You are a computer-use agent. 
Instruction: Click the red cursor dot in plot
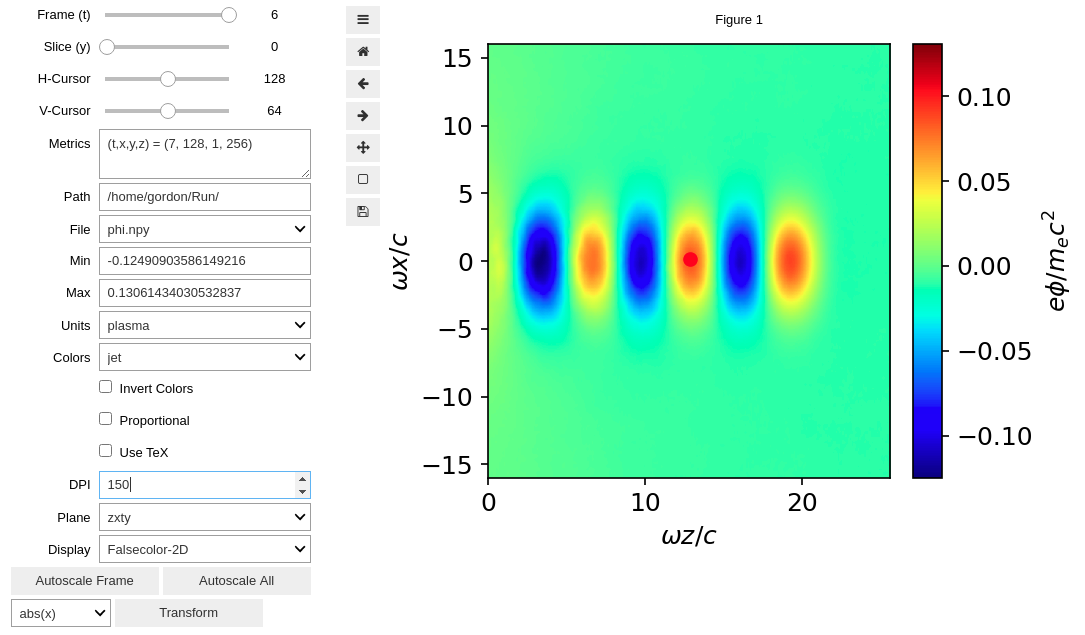click(x=690, y=259)
